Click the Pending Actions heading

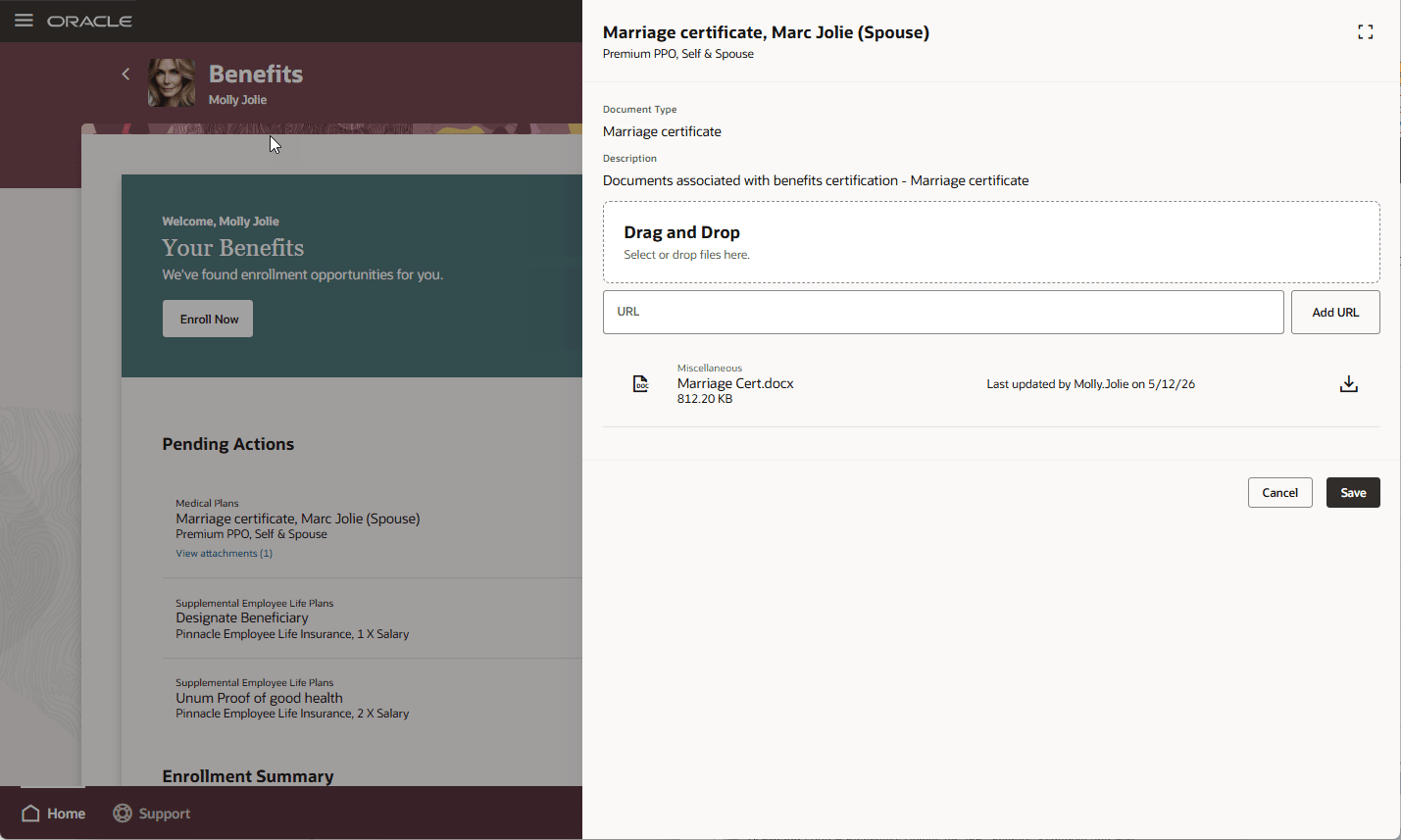228,444
